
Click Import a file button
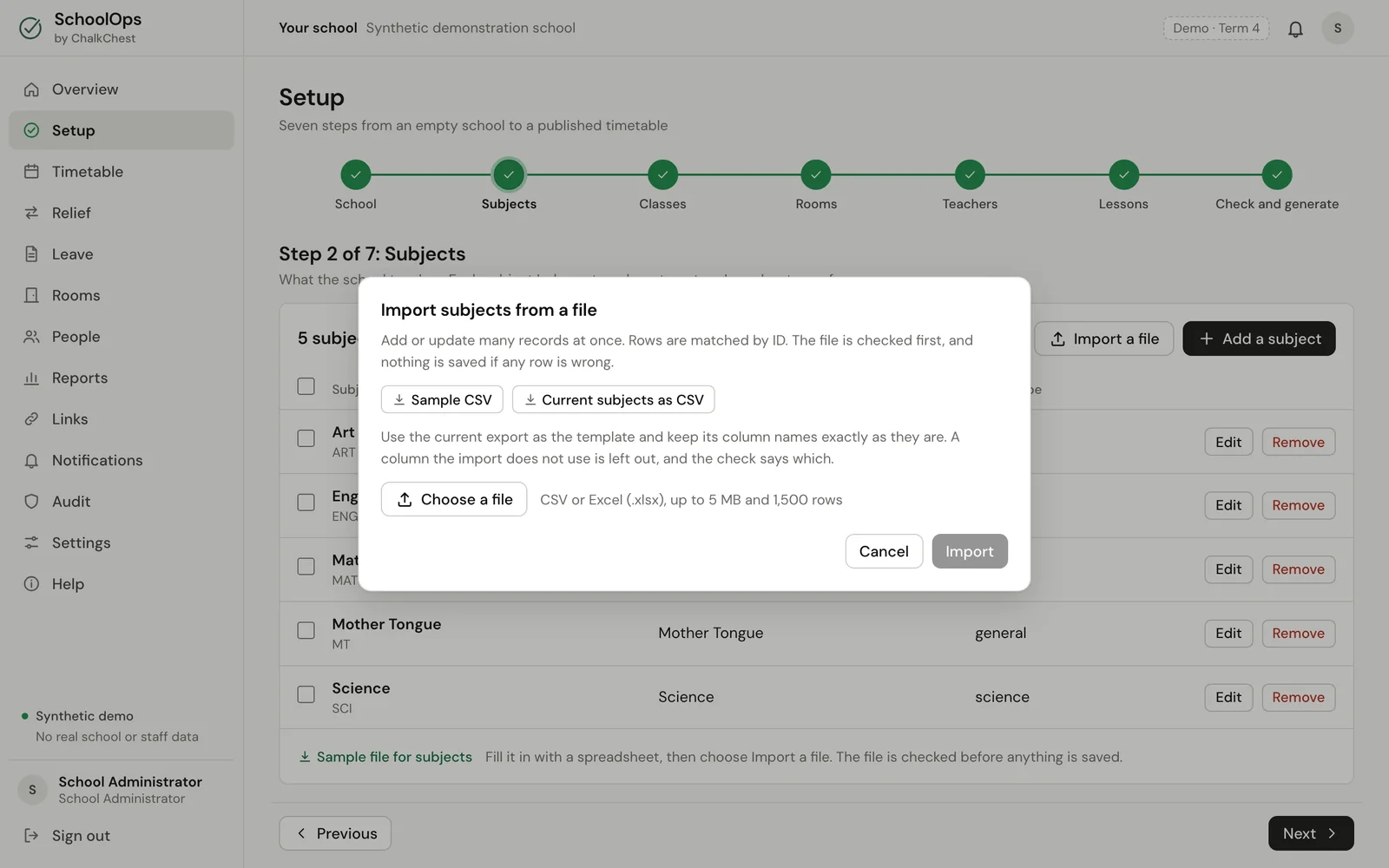pyautogui.click(x=1104, y=339)
